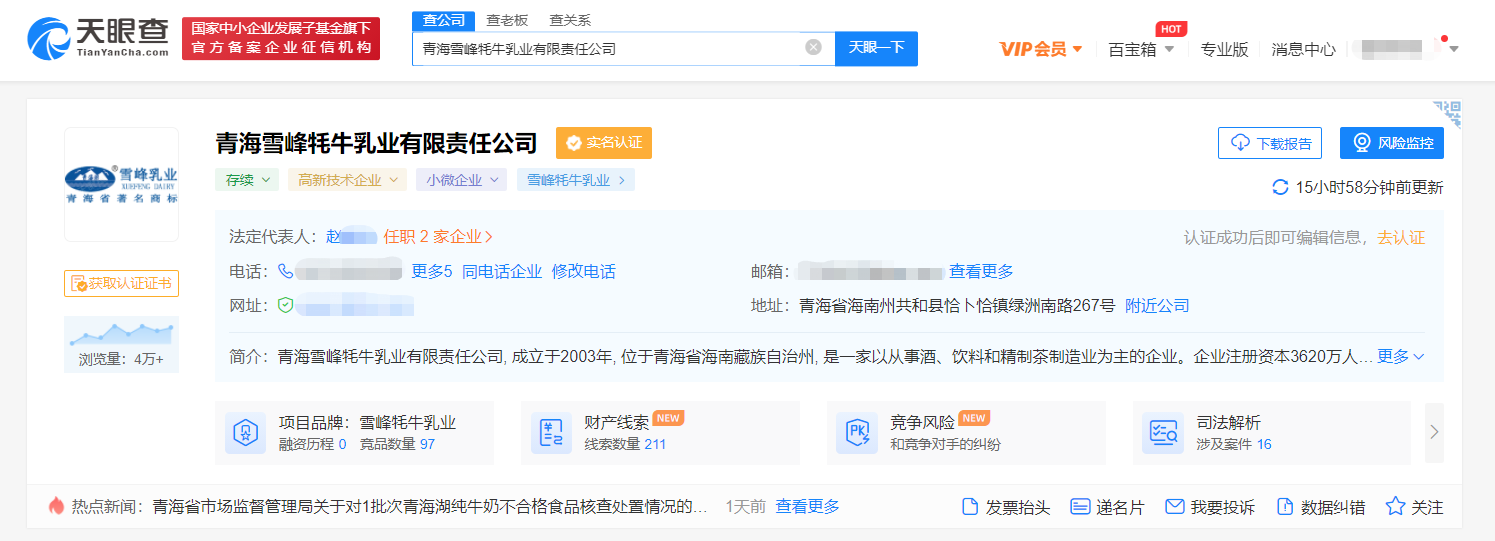The image size is (1495, 541).
Task: Clear the search box with the X icon
Action: [x=814, y=47]
